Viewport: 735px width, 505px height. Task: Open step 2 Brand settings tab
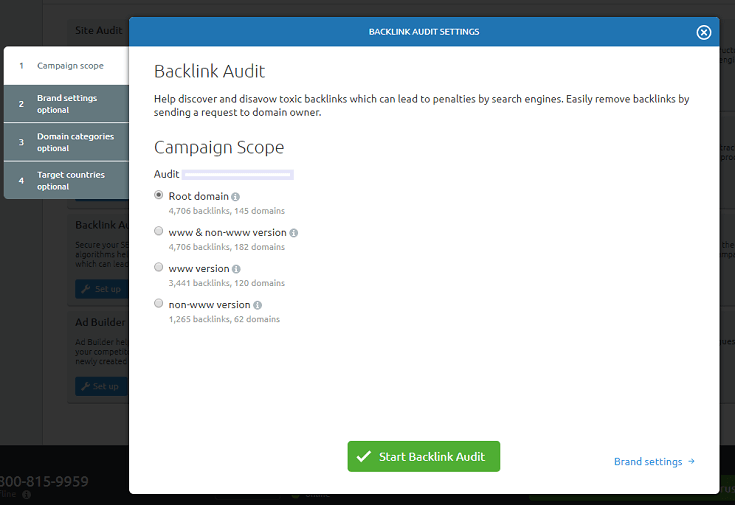(67, 104)
